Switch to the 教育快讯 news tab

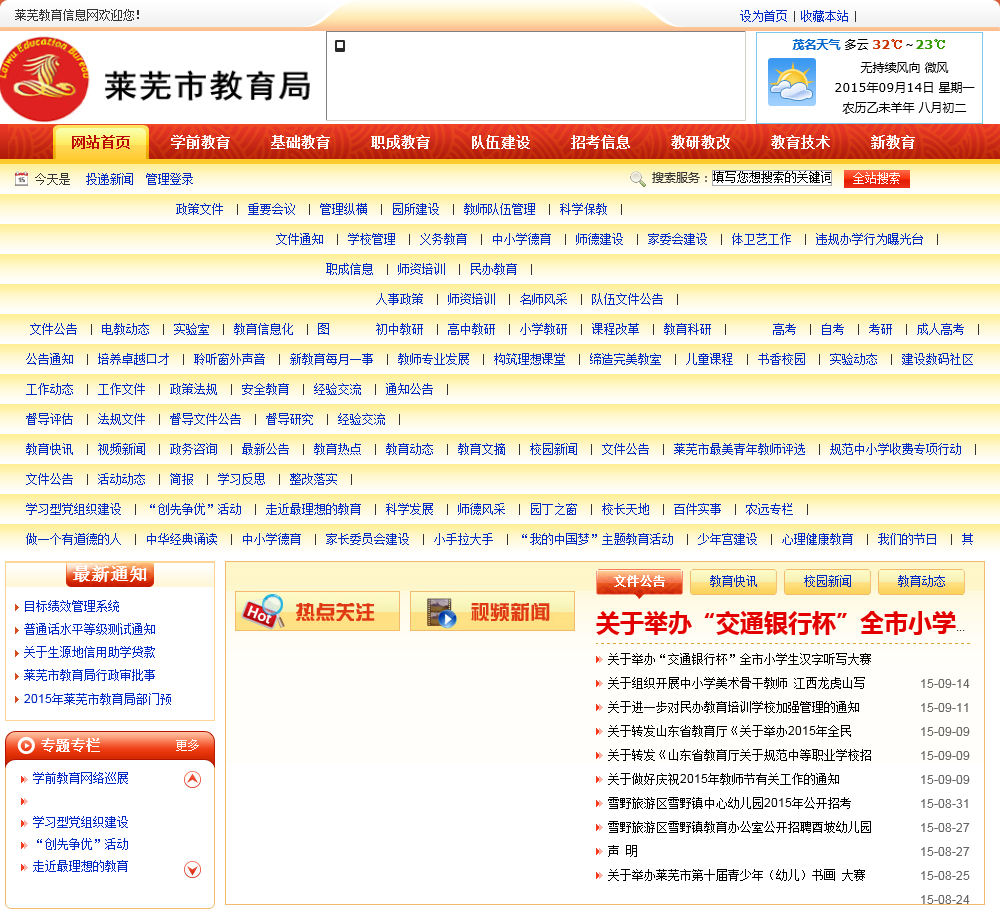(x=733, y=581)
